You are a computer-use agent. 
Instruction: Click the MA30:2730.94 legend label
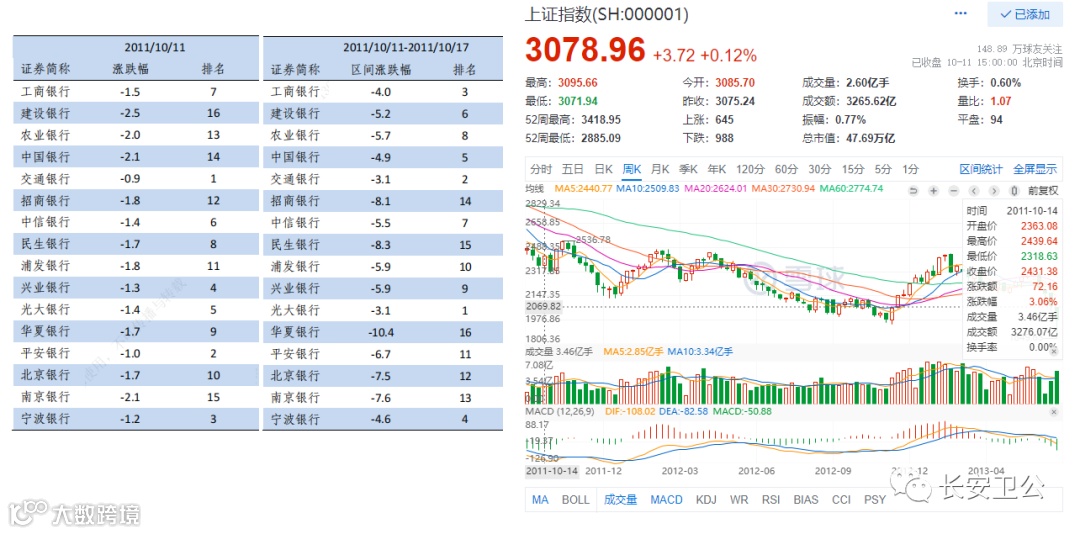pyautogui.click(x=783, y=188)
